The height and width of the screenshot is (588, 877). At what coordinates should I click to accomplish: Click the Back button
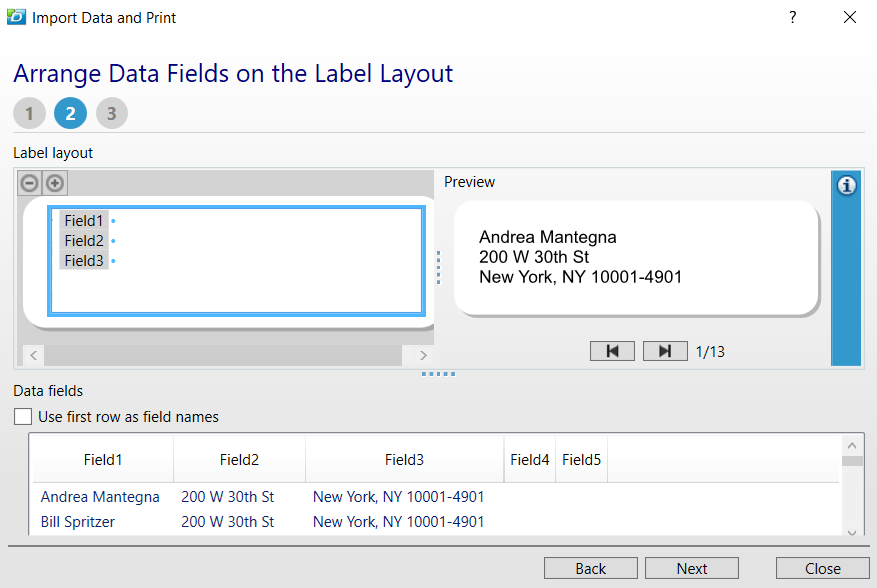590,568
